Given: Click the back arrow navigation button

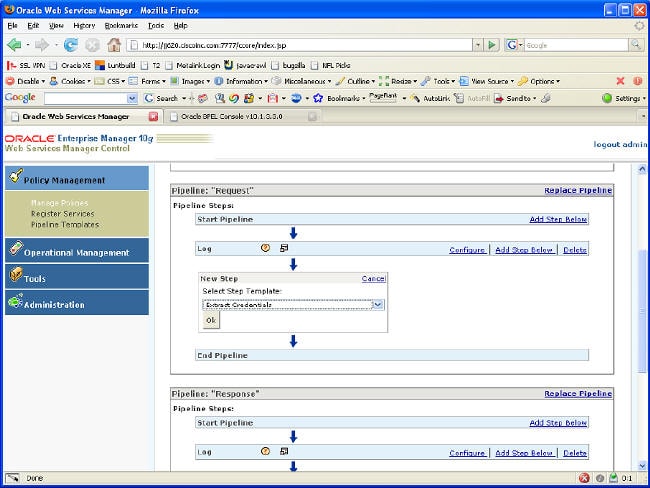Looking at the screenshot, I should pyautogui.click(x=15, y=45).
